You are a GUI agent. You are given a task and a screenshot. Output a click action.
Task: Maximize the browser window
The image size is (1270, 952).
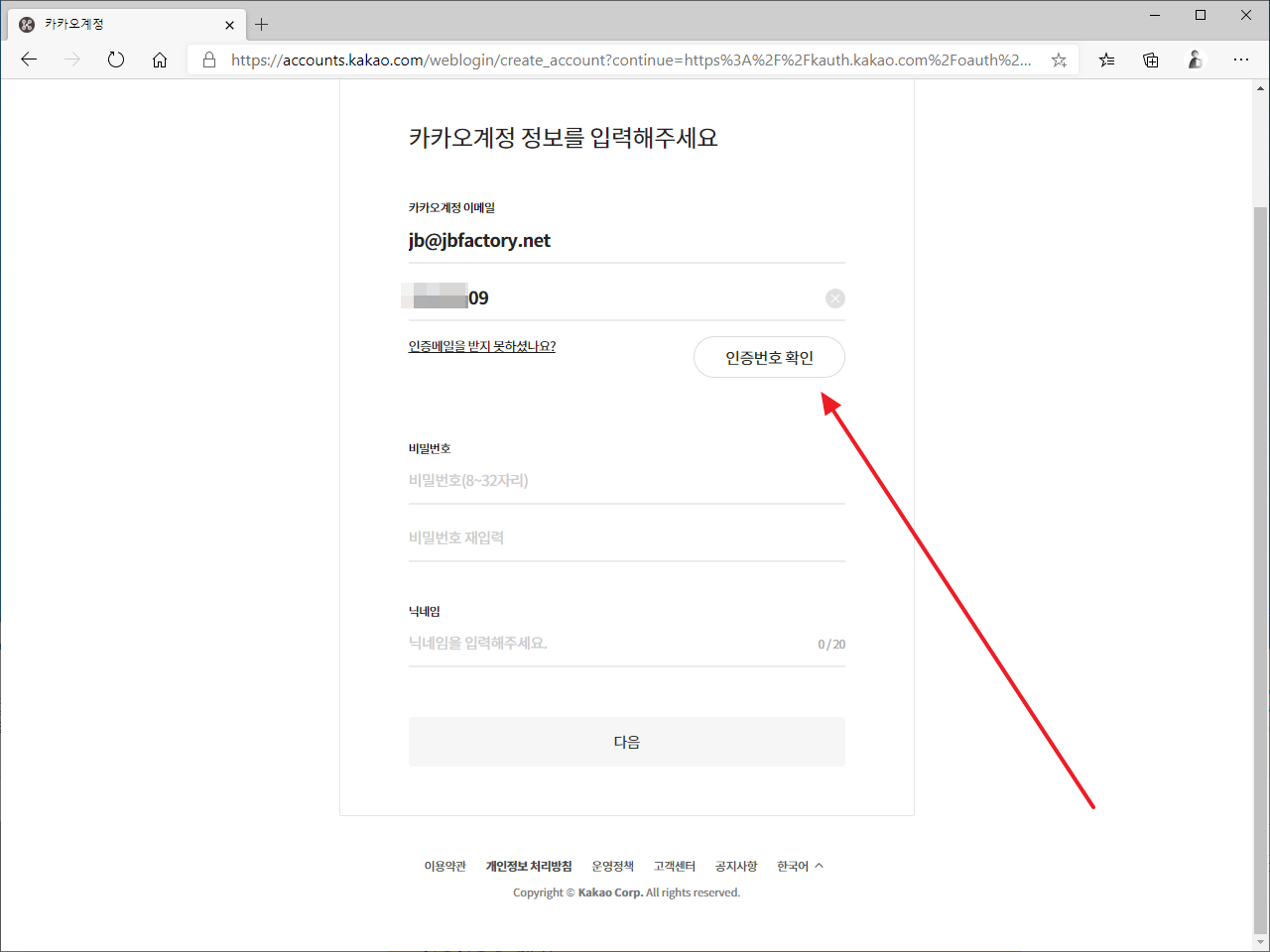pos(1201,15)
